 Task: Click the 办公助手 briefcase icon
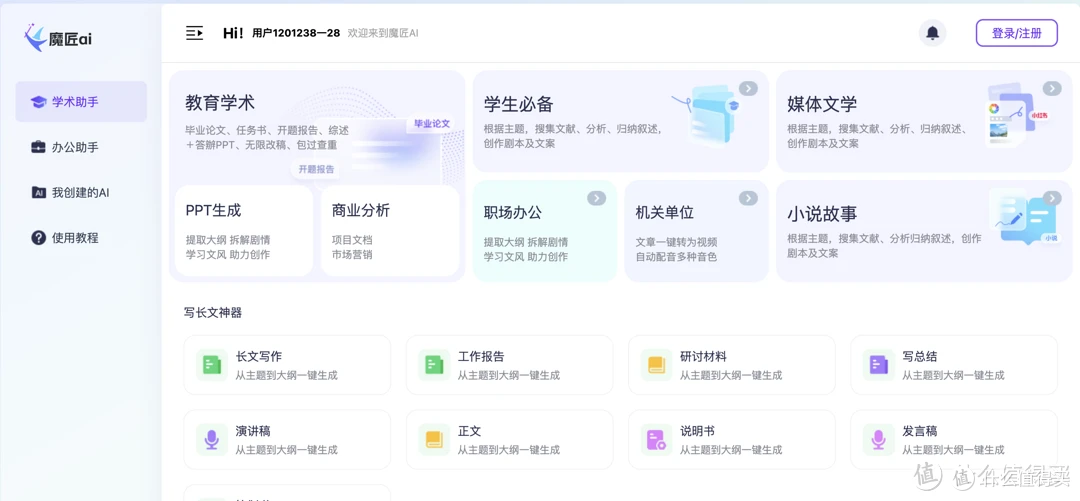pyautogui.click(x=39, y=147)
